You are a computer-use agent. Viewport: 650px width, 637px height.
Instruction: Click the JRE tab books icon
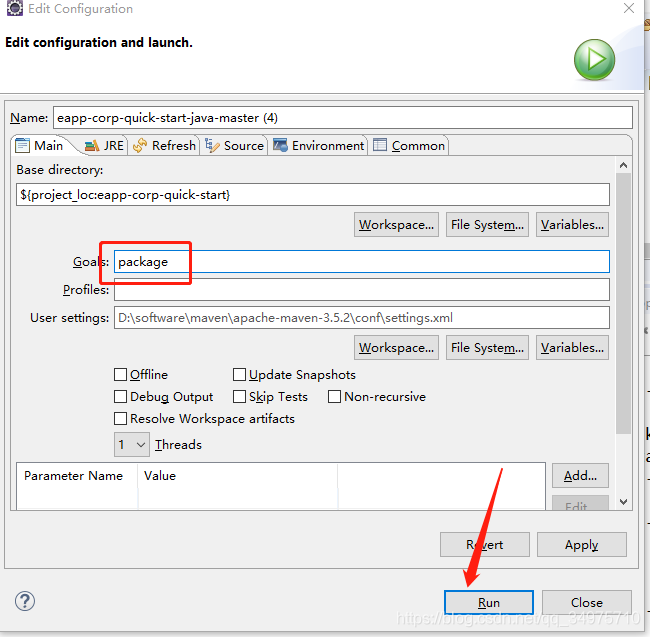[92, 145]
